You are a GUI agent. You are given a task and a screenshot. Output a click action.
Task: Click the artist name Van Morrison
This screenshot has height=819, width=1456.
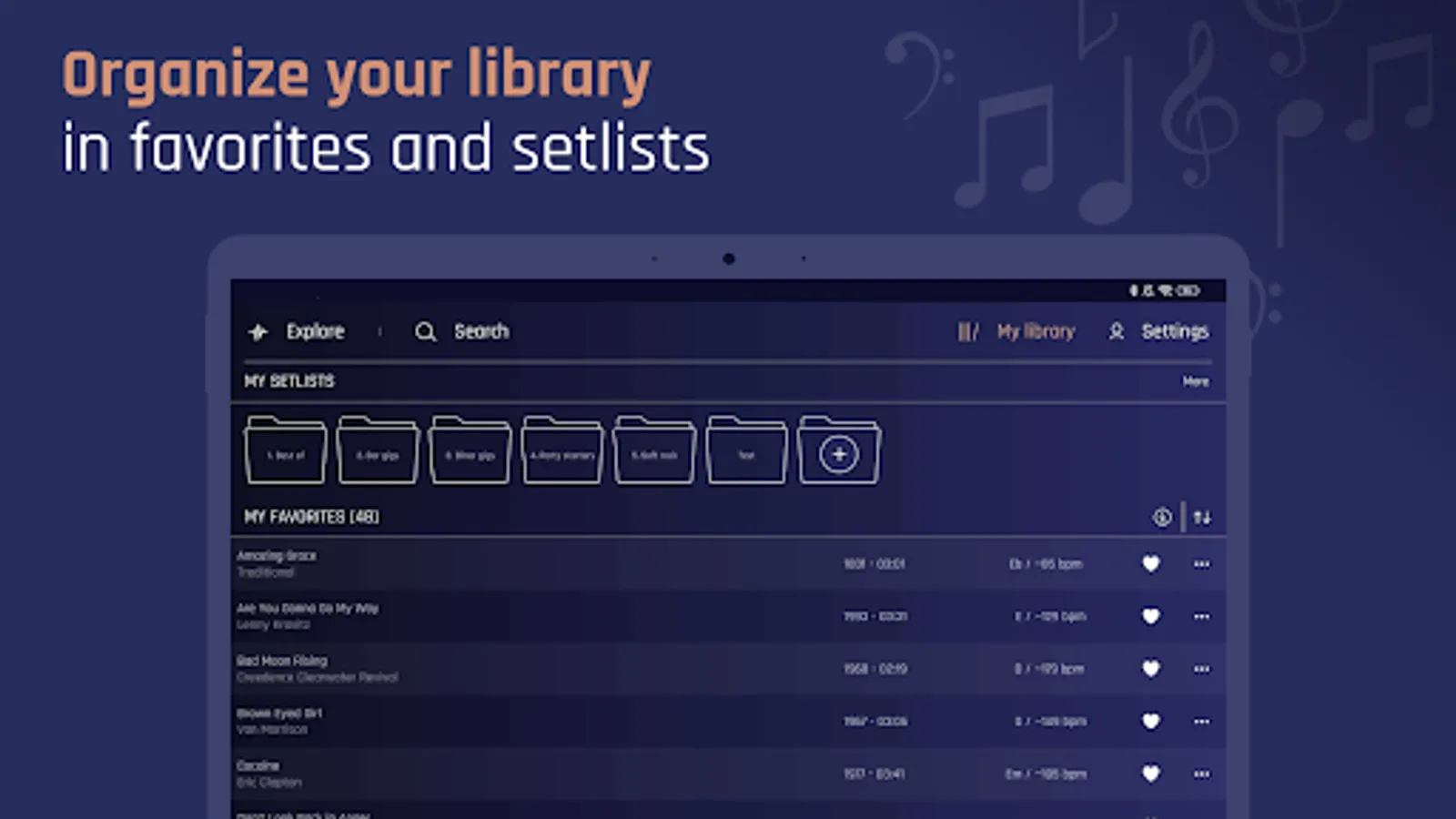pyautogui.click(x=272, y=730)
